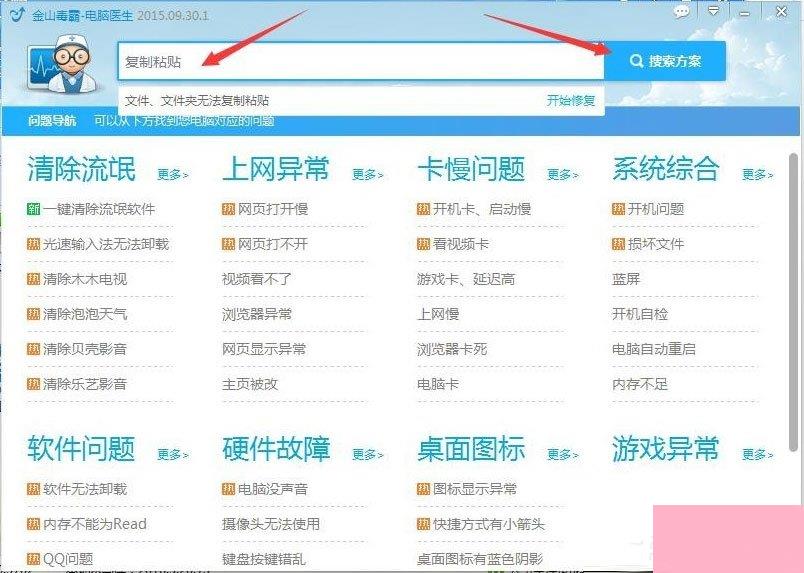The image size is (804, 573).
Task: Click the hot badge beside 网页打不开
Action: 228,244
